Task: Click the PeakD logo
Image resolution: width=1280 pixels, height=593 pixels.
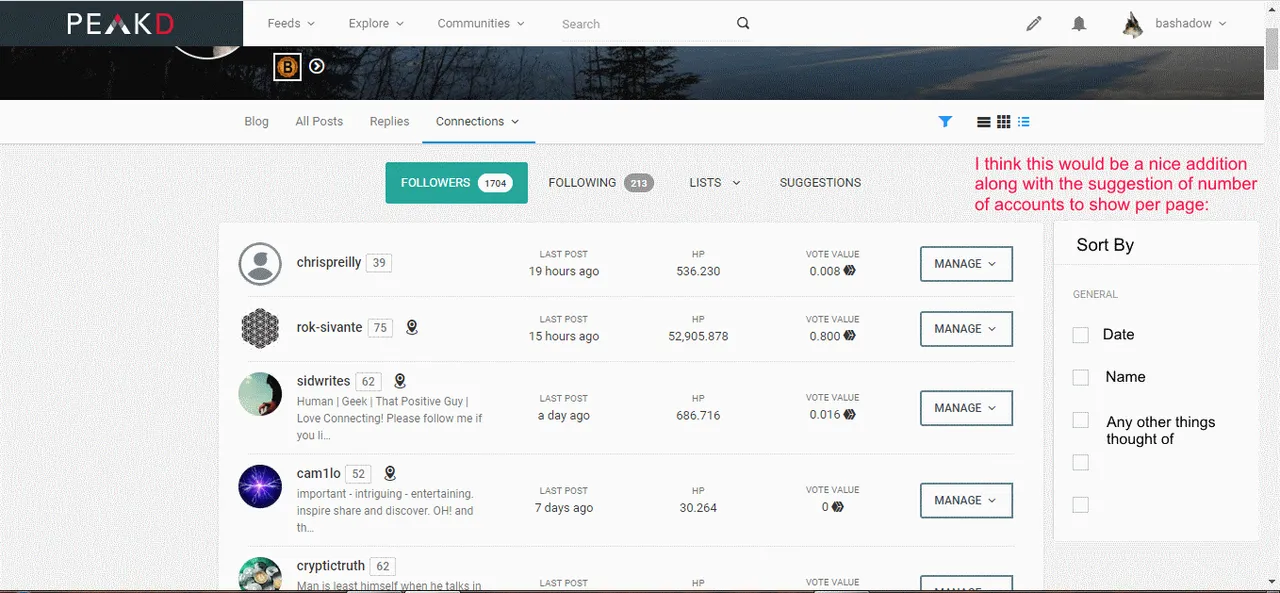Action: pos(120,23)
